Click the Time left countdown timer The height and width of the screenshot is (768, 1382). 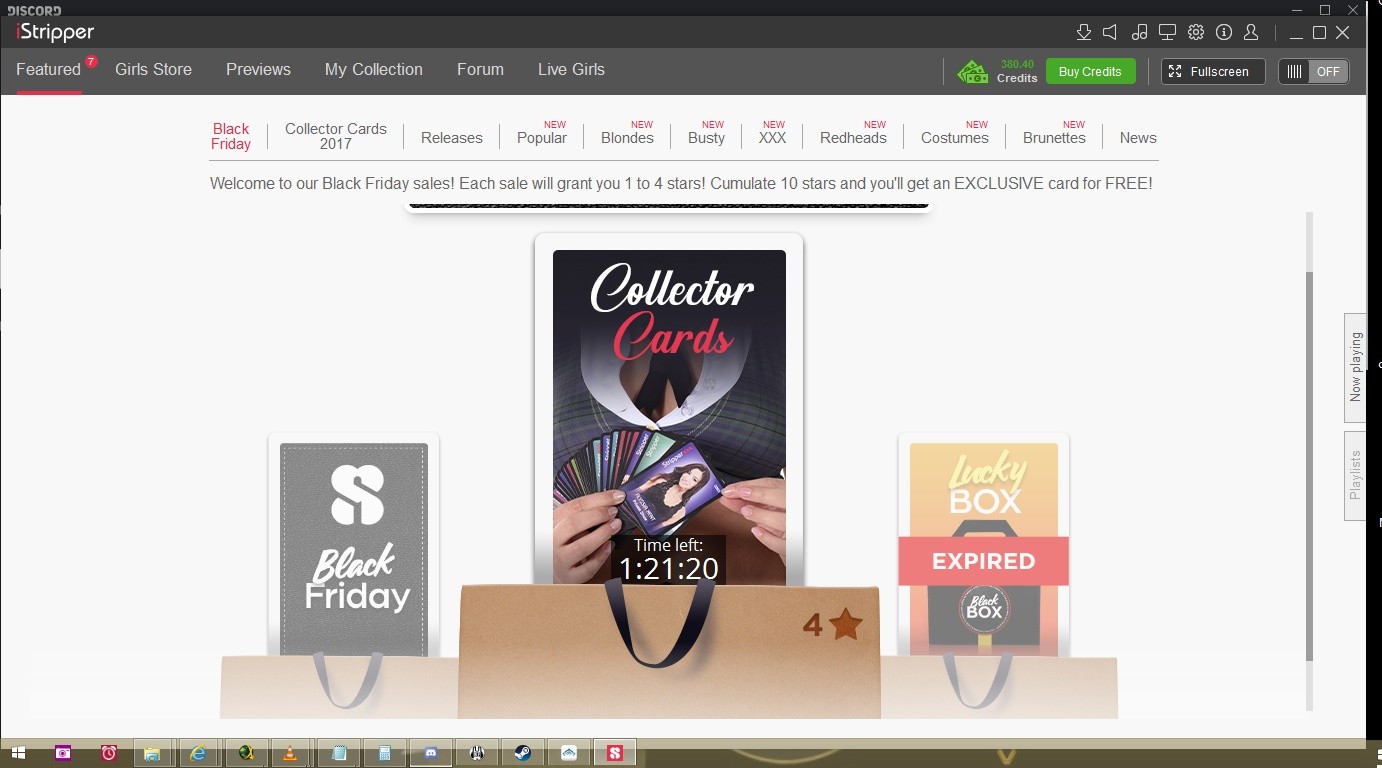(669, 560)
